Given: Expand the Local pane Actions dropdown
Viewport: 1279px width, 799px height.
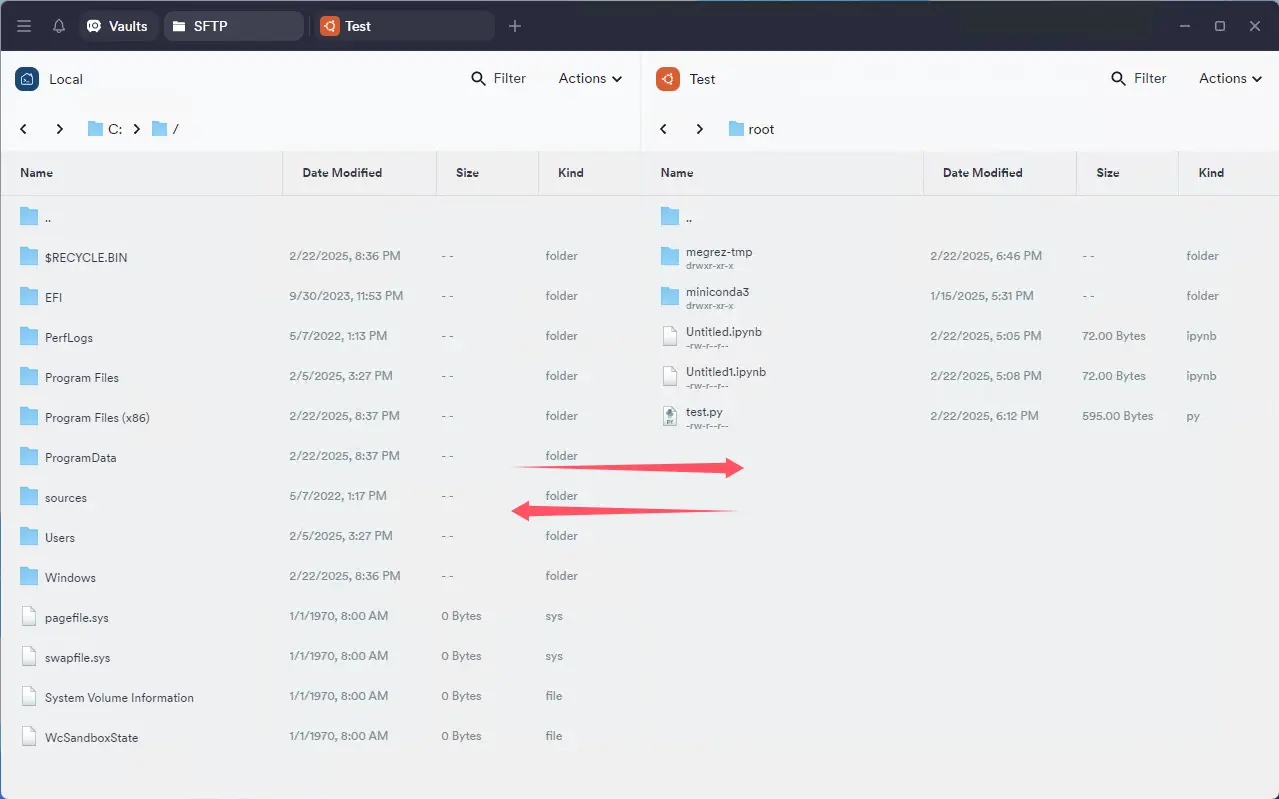Looking at the screenshot, I should [x=590, y=78].
